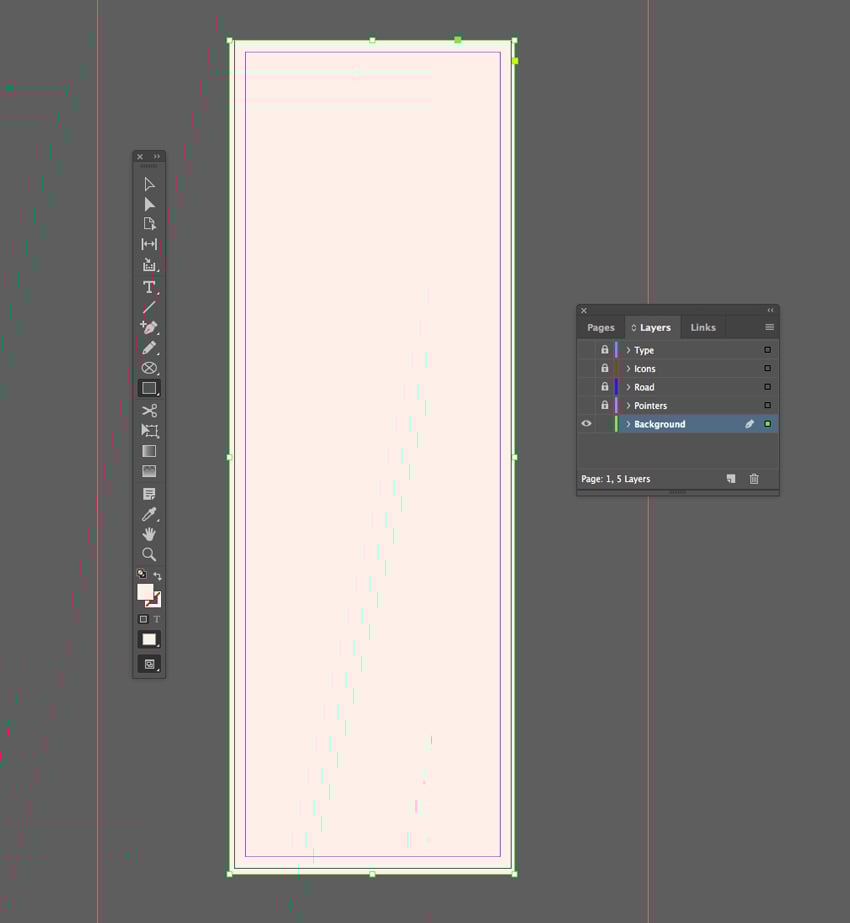Create a new layer
The width and height of the screenshot is (850, 923).
pos(731,479)
